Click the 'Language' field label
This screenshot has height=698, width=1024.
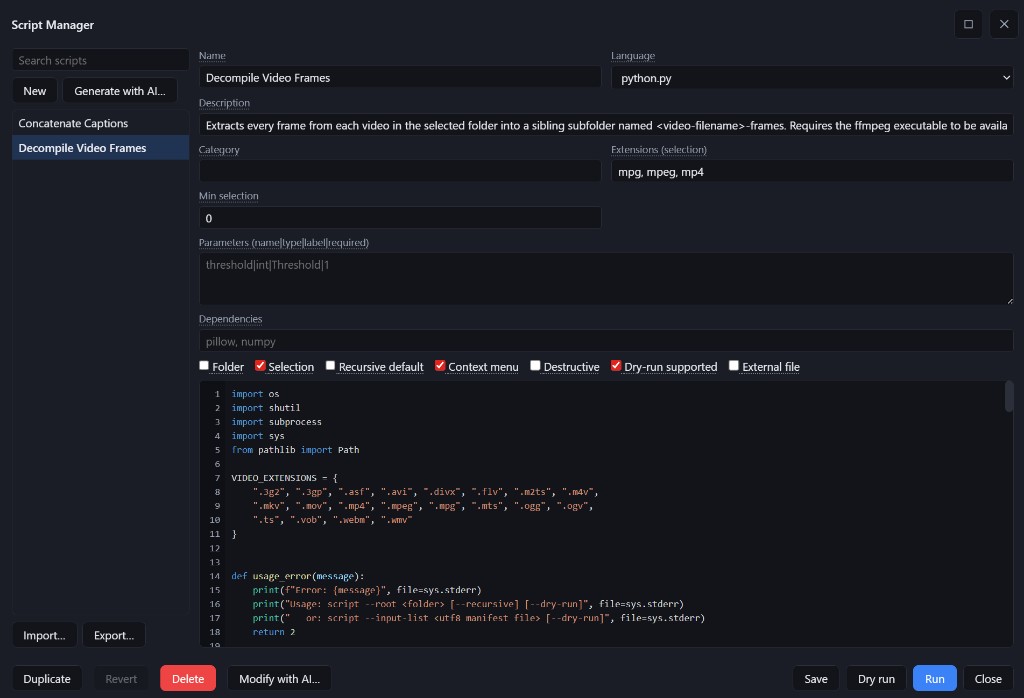pyautogui.click(x=633, y=56)
